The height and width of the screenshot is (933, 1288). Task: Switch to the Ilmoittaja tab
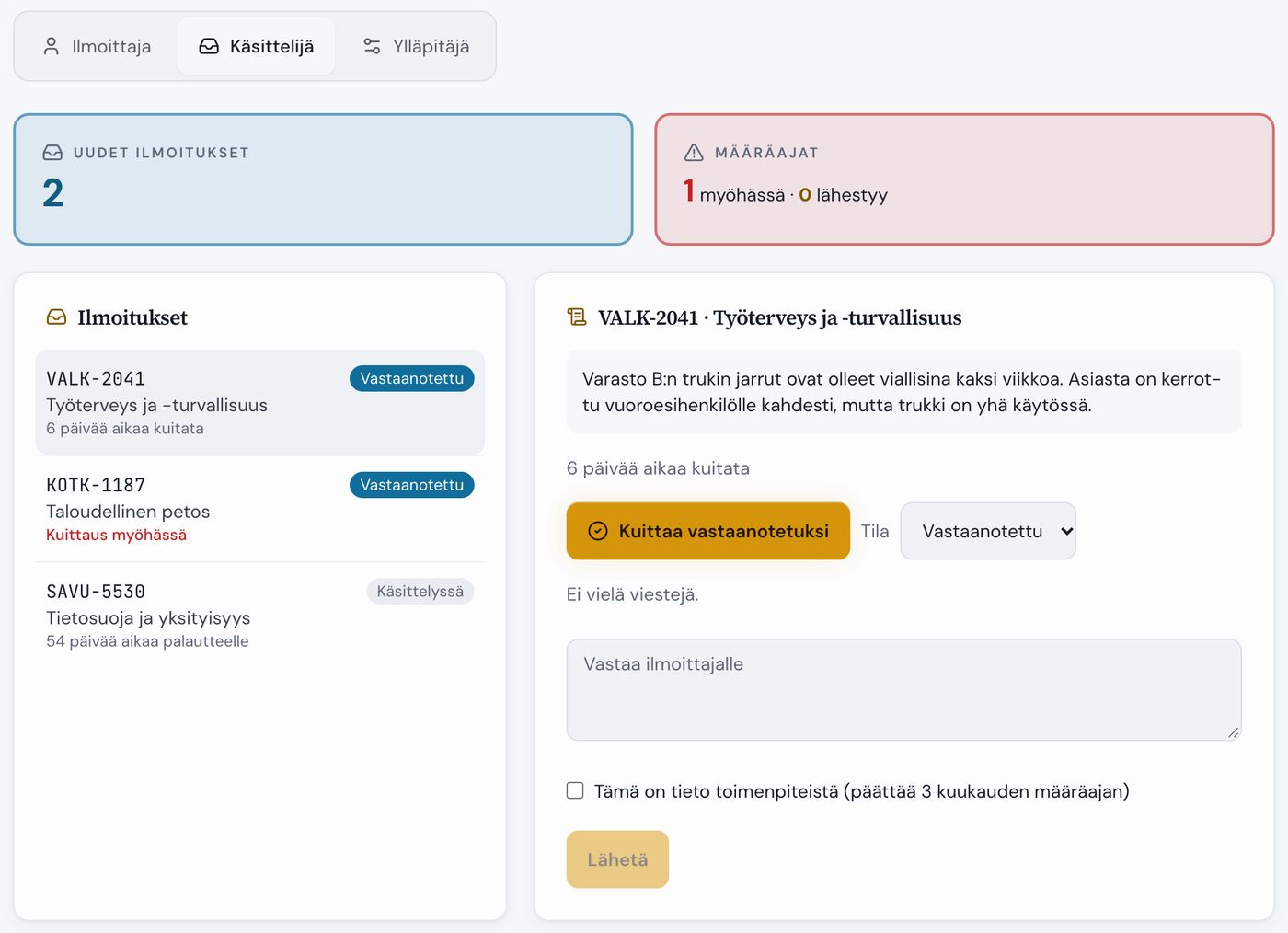(x=97, y=46)
